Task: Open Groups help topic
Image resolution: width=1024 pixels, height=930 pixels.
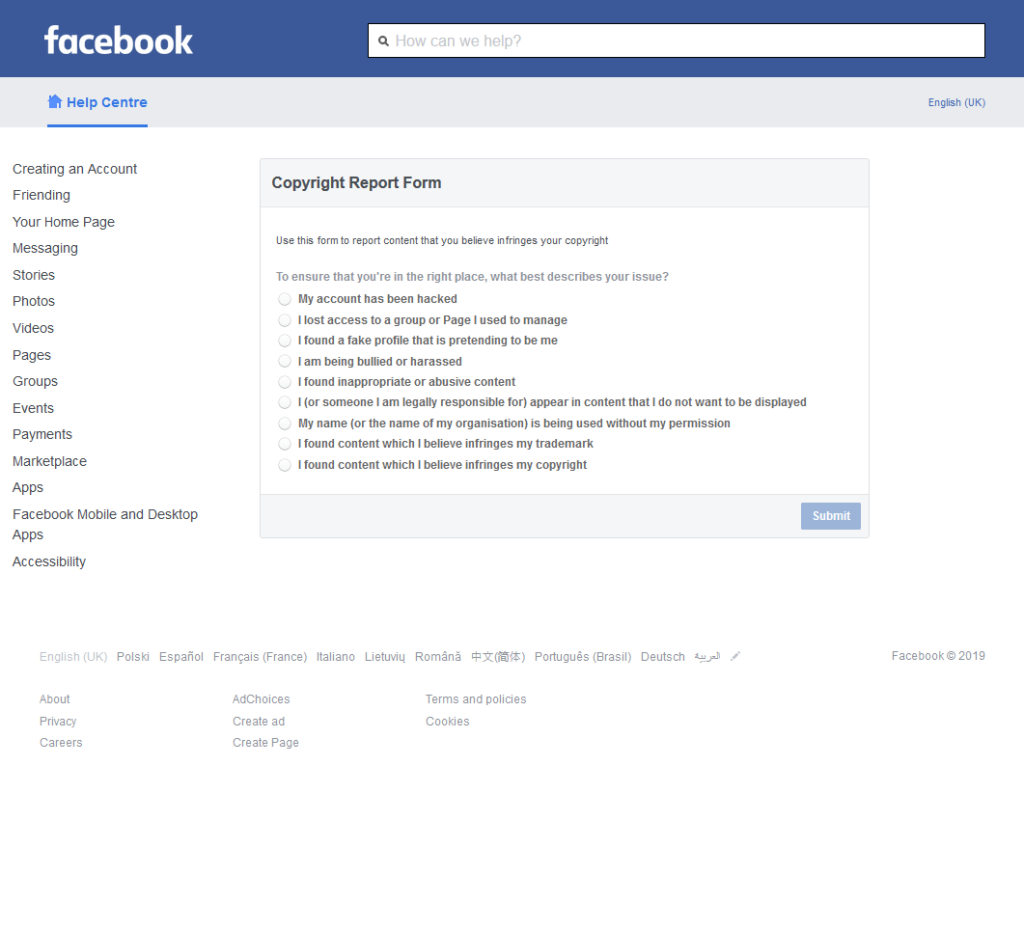Action: [x=35, y=381]
